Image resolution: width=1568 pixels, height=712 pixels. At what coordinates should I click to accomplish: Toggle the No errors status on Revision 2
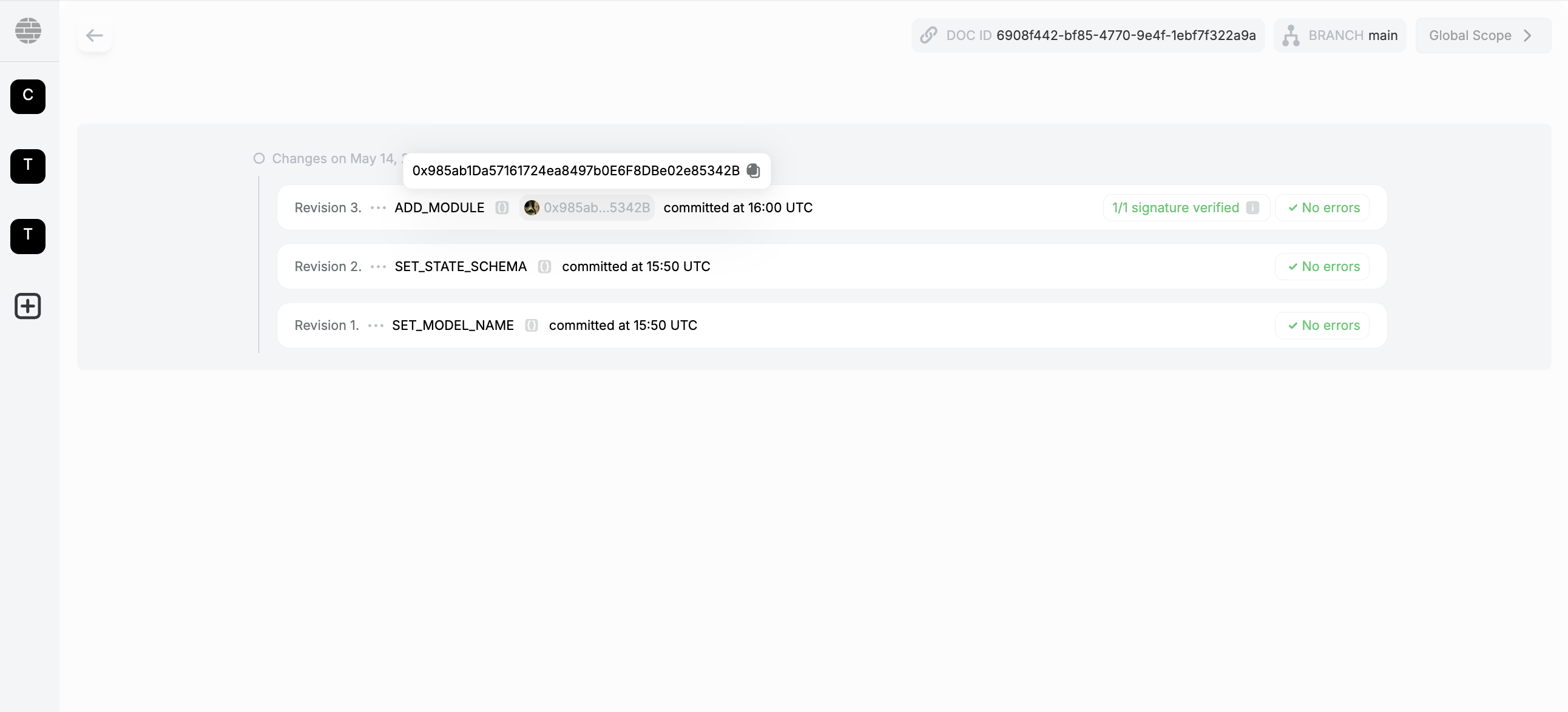click(x=1322, y=266)
